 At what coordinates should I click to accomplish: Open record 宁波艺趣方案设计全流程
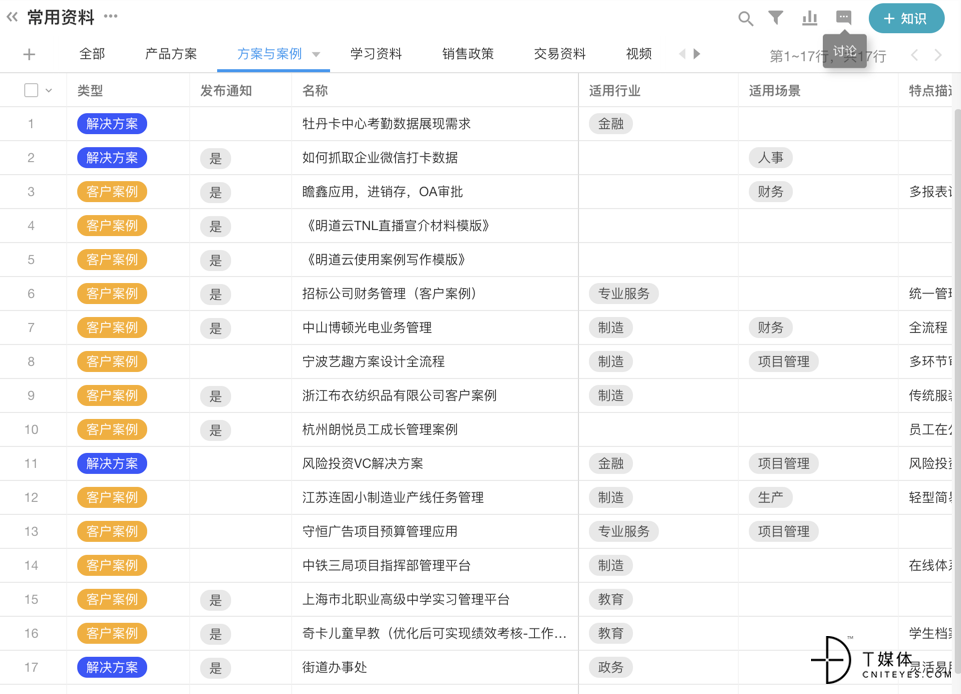pyautogui.click(x=373, y=362)
